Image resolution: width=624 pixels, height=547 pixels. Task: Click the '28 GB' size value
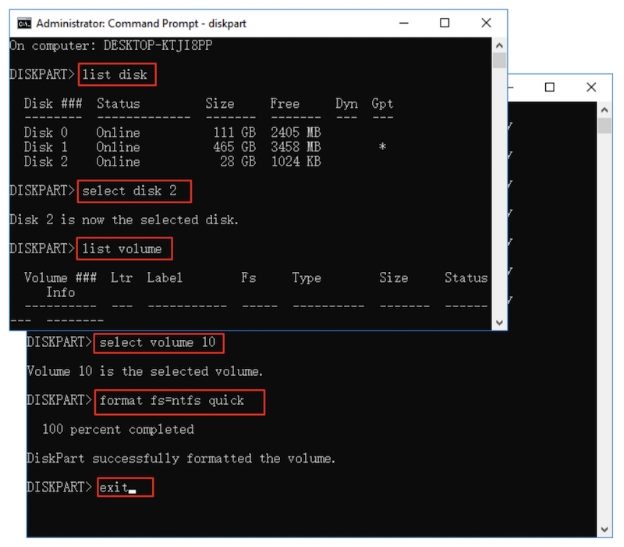tap(238, 161)
